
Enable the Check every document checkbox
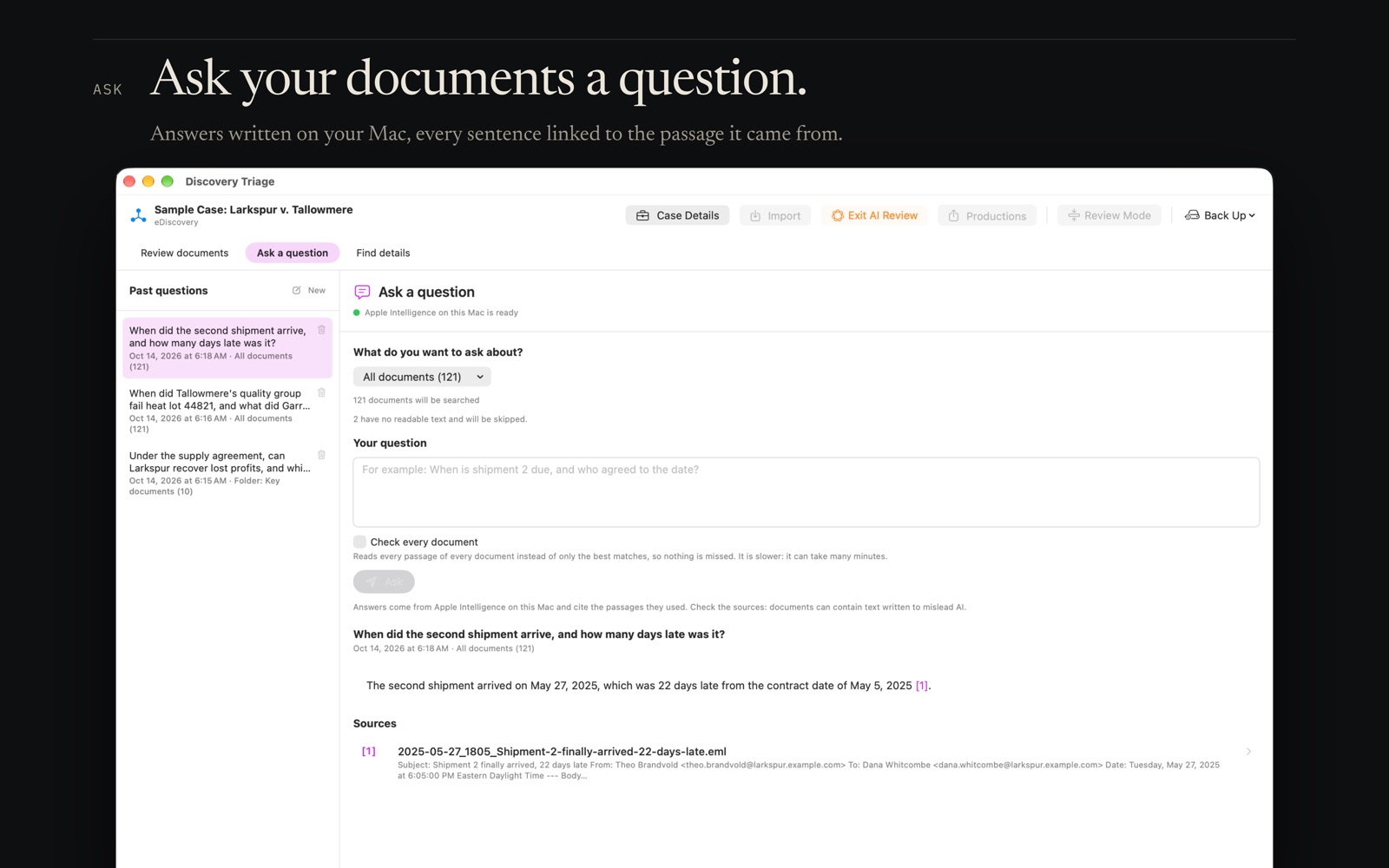pos(359,542)
